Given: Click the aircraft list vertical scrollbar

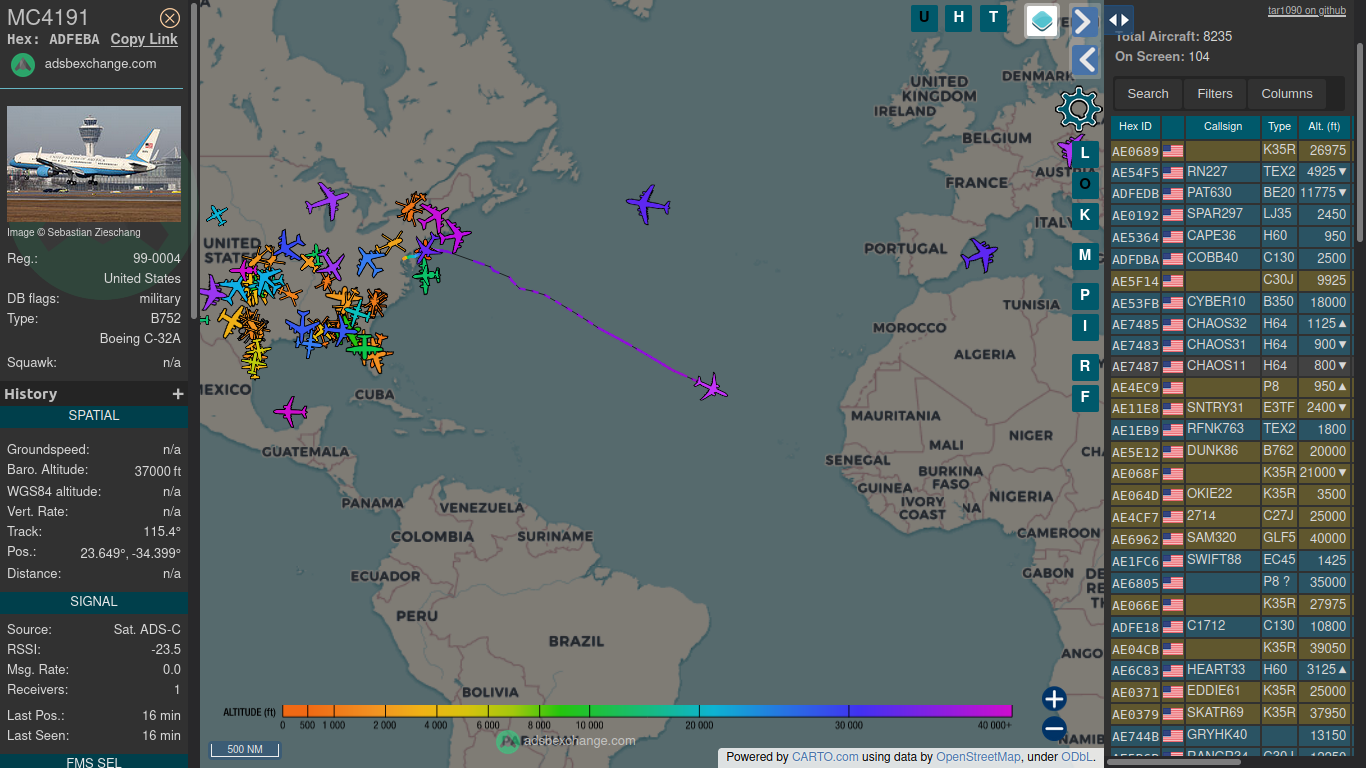Looking at the screenshot, I should pyautogui.click(x=1360, y=140).
